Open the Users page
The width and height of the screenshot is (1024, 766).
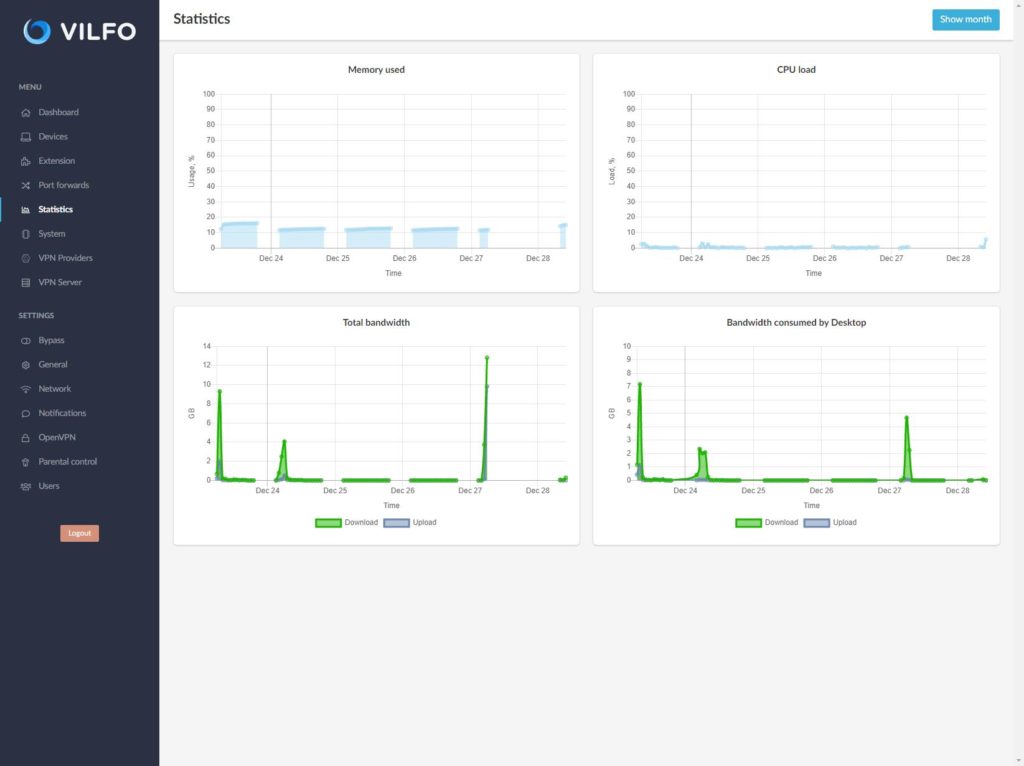(x=49, y=486)
